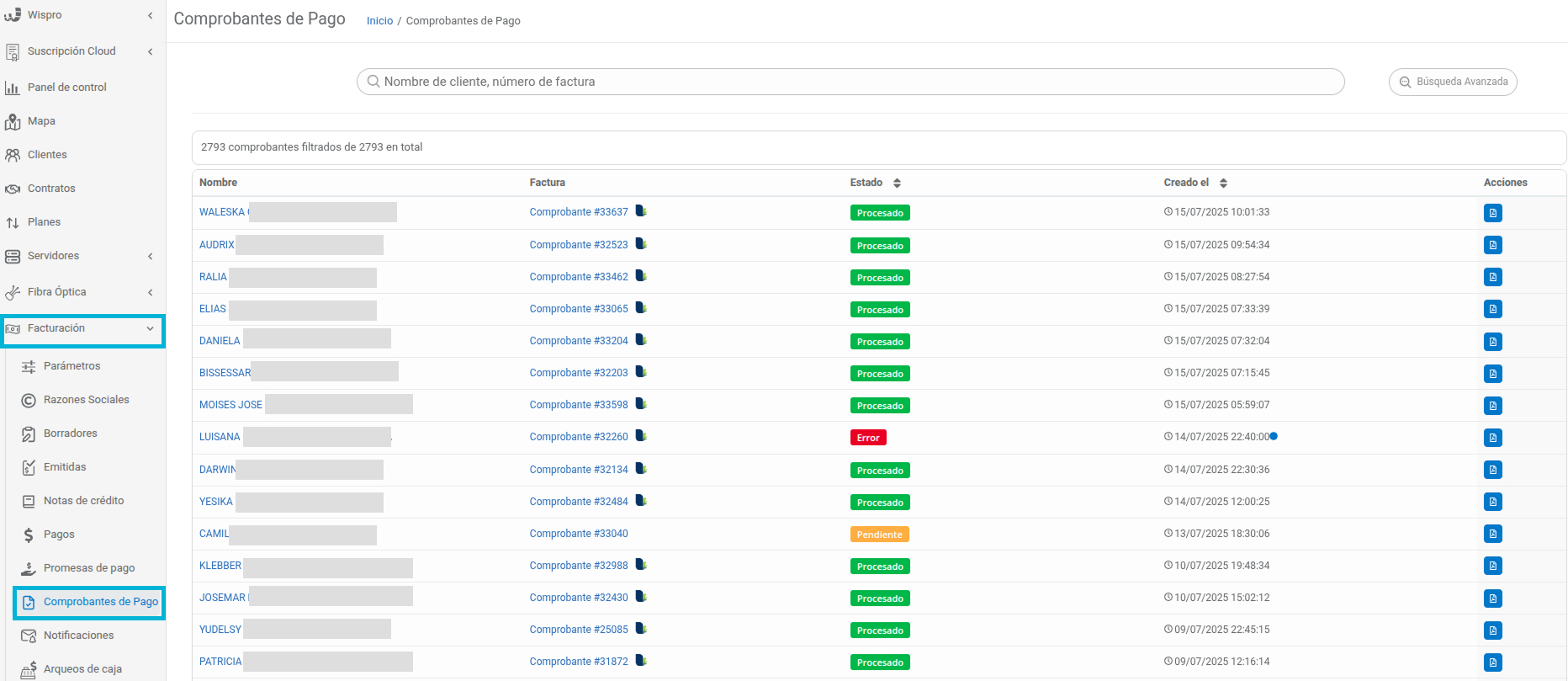
Task: Click the date 14/07/2025 22:40:00
Action: click(x=1221, y=437)
